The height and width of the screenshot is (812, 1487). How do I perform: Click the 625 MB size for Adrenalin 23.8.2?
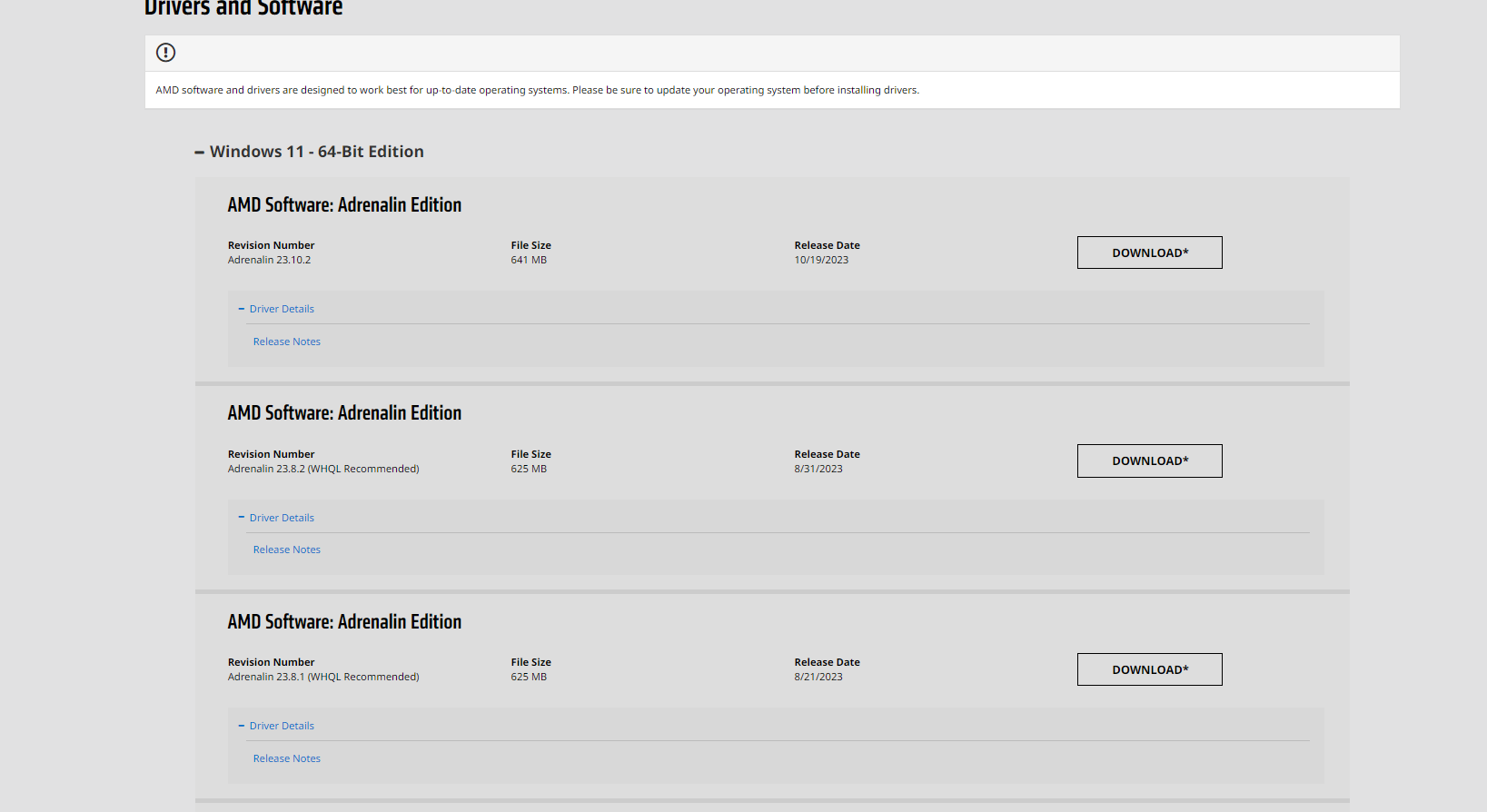point(529,469)
